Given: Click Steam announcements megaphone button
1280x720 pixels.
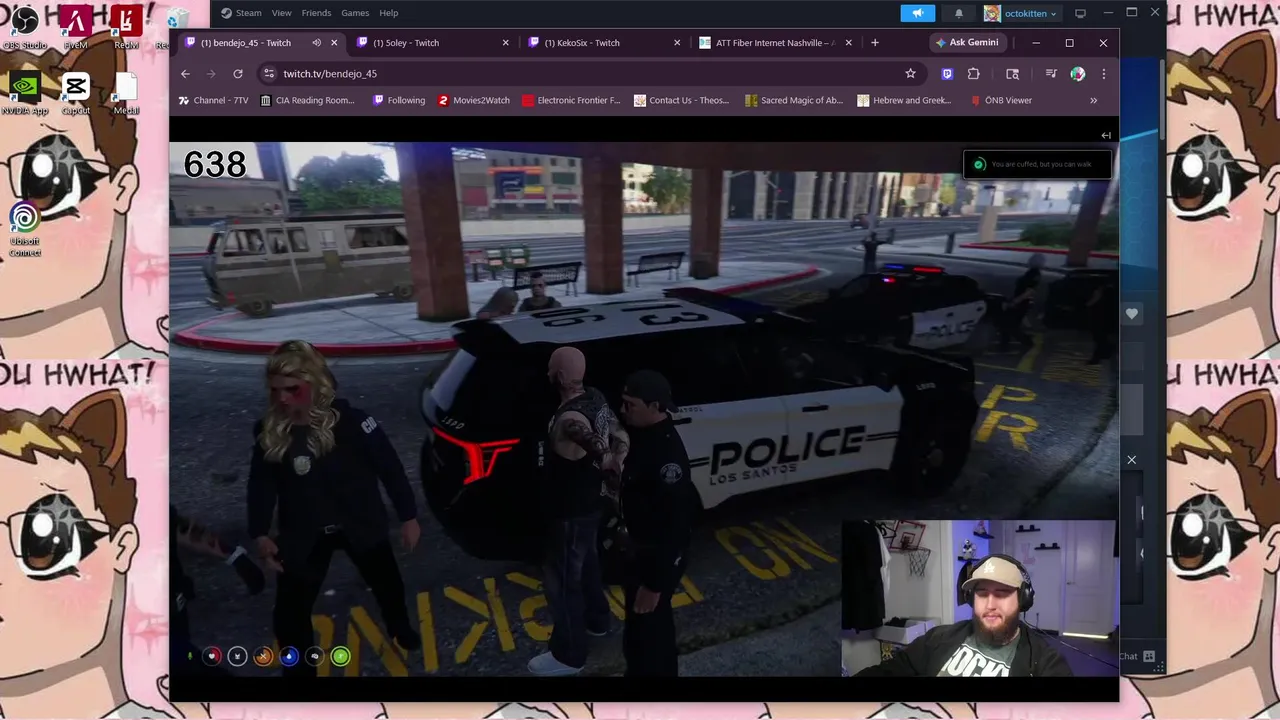Looking at the screenshot, I should coord(917,13).
